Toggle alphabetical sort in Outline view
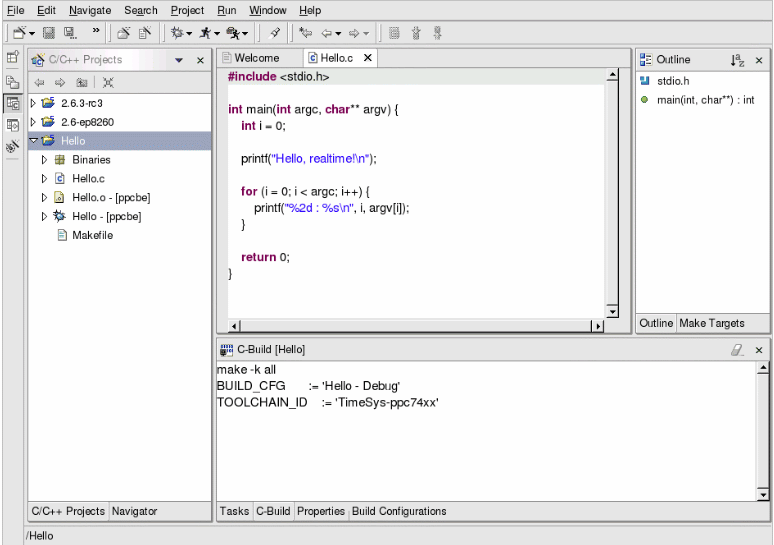 [x=737, y=60]
